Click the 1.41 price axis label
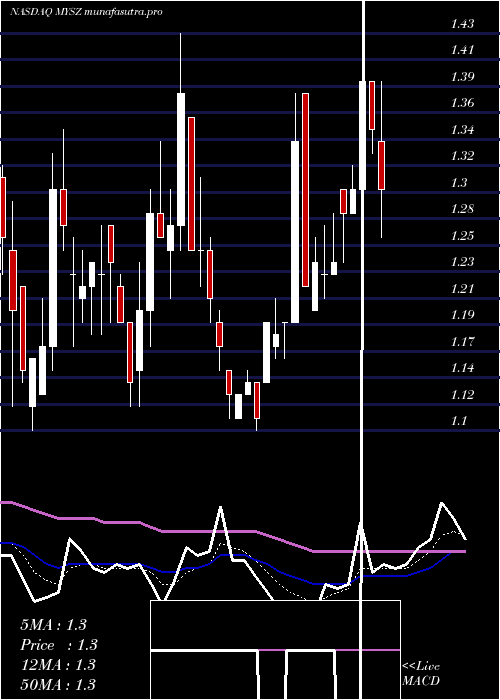This screenshot has height=700, width=500. point(462,50)
